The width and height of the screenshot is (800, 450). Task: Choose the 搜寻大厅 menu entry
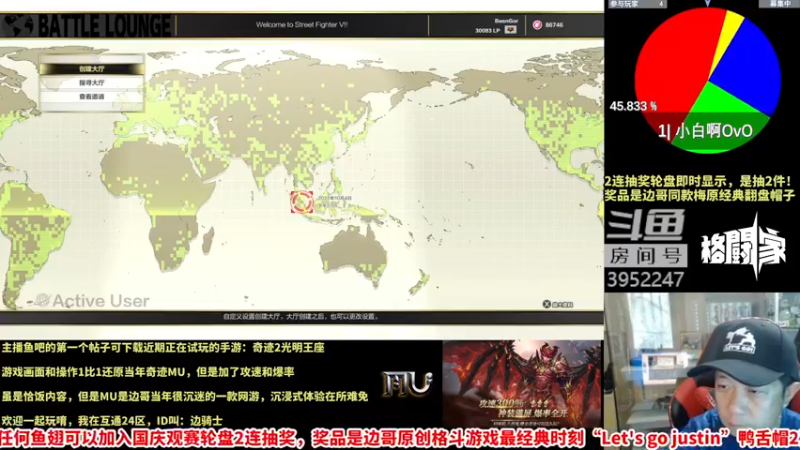pyautogui.click(x=92, y=83)
